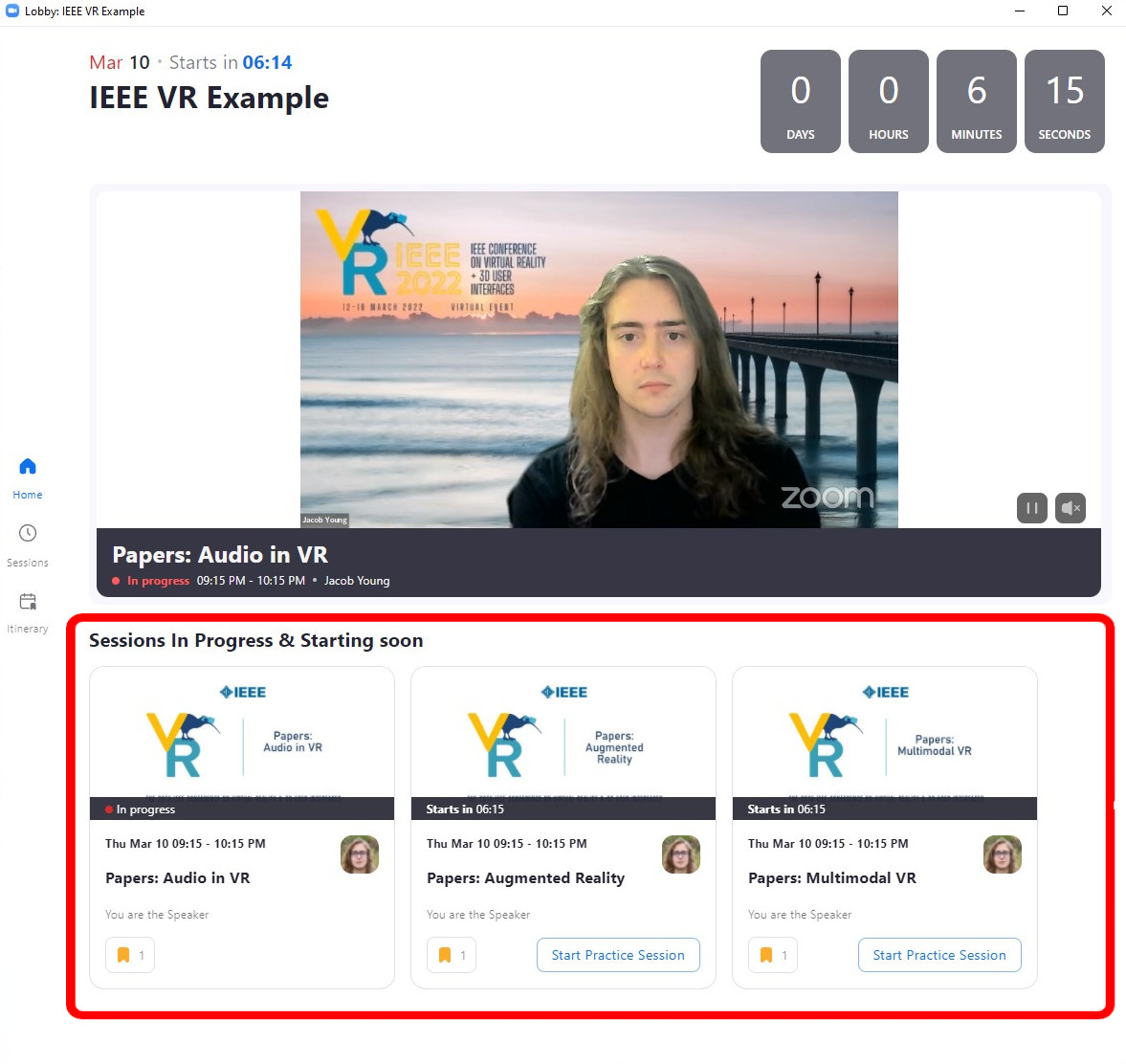Click the date and time on Augmented Reality card
The height and width of the screenshot is (1064, 1126).
507,843
